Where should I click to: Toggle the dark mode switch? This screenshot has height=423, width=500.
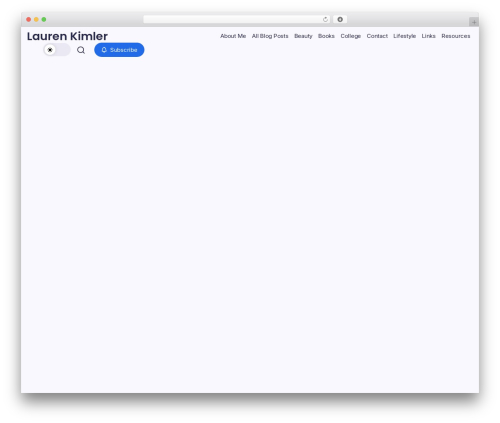(x=57, y=50)
